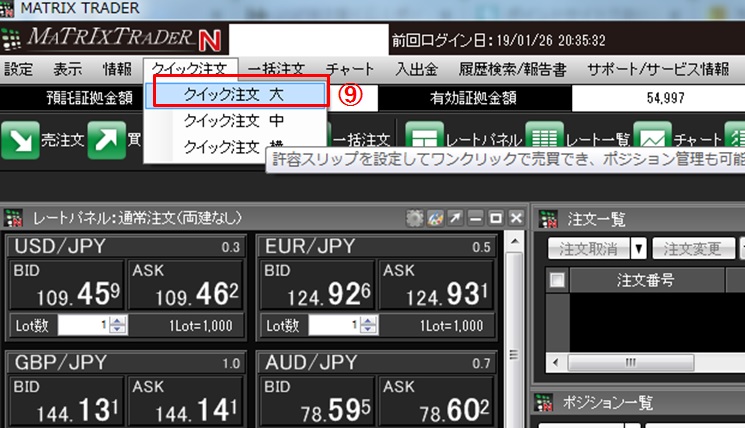This screenshot has width=745, height=428.
Task: Click the green sell order arrow icon
Action: click(20, 140)
